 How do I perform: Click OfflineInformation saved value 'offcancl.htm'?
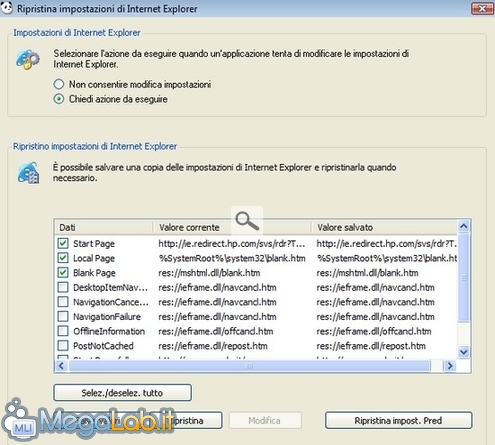[374, 331]
